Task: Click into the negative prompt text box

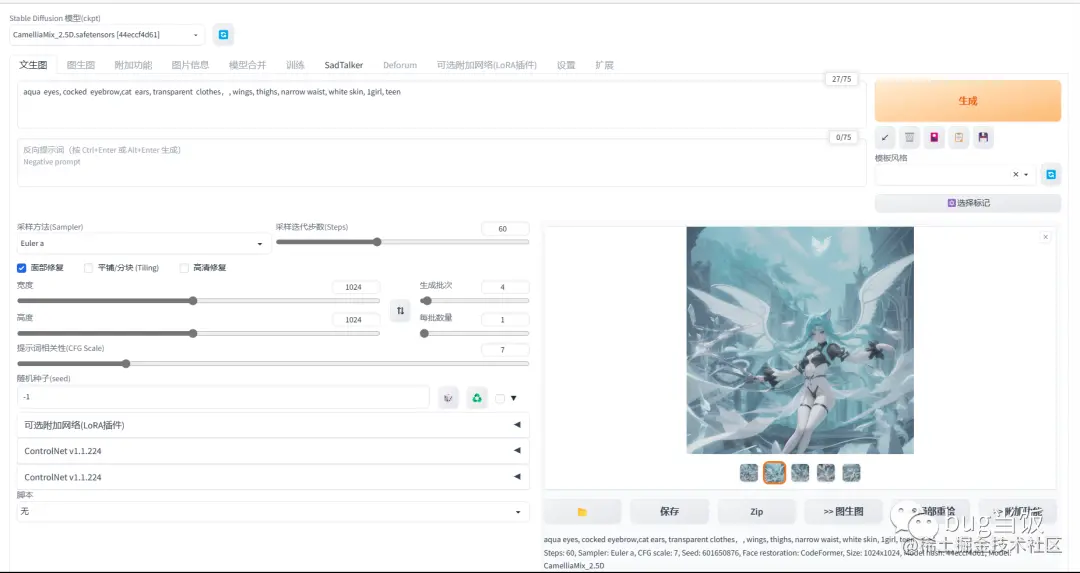Action: coord(442,163)
